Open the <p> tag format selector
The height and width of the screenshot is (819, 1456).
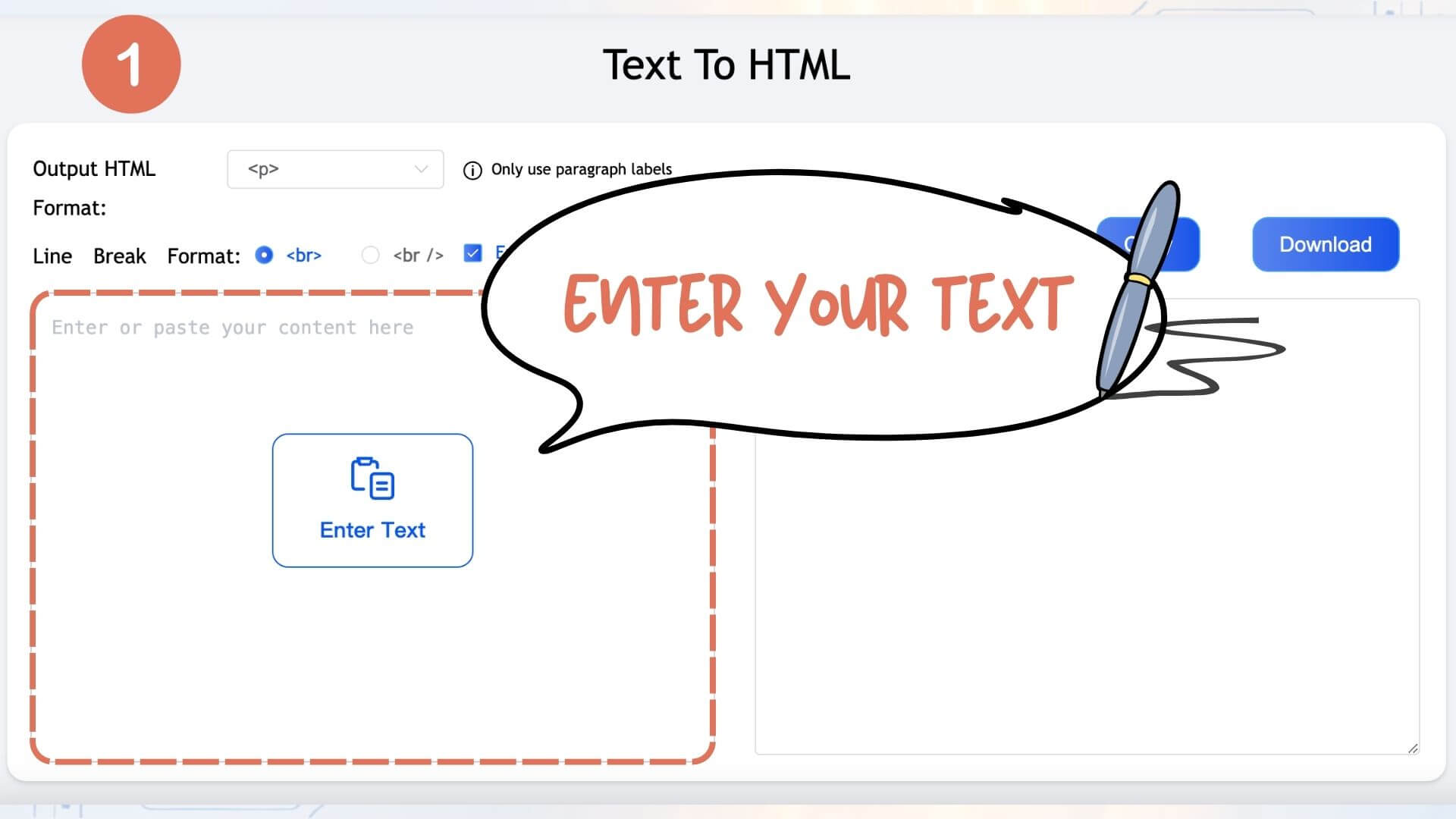334,169
